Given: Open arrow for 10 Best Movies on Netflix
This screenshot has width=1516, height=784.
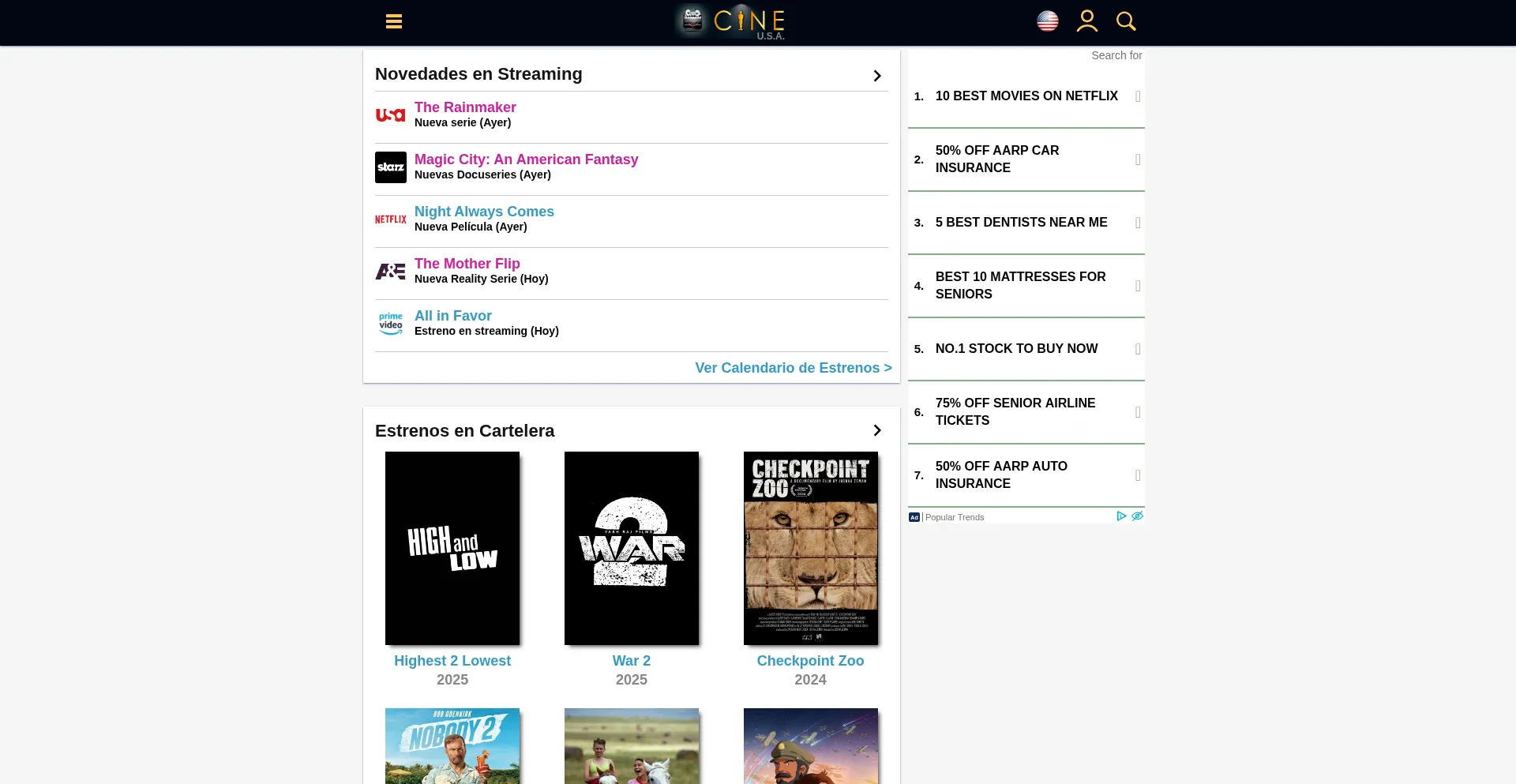Looking at the screenshot, I should pos(1138,96).
